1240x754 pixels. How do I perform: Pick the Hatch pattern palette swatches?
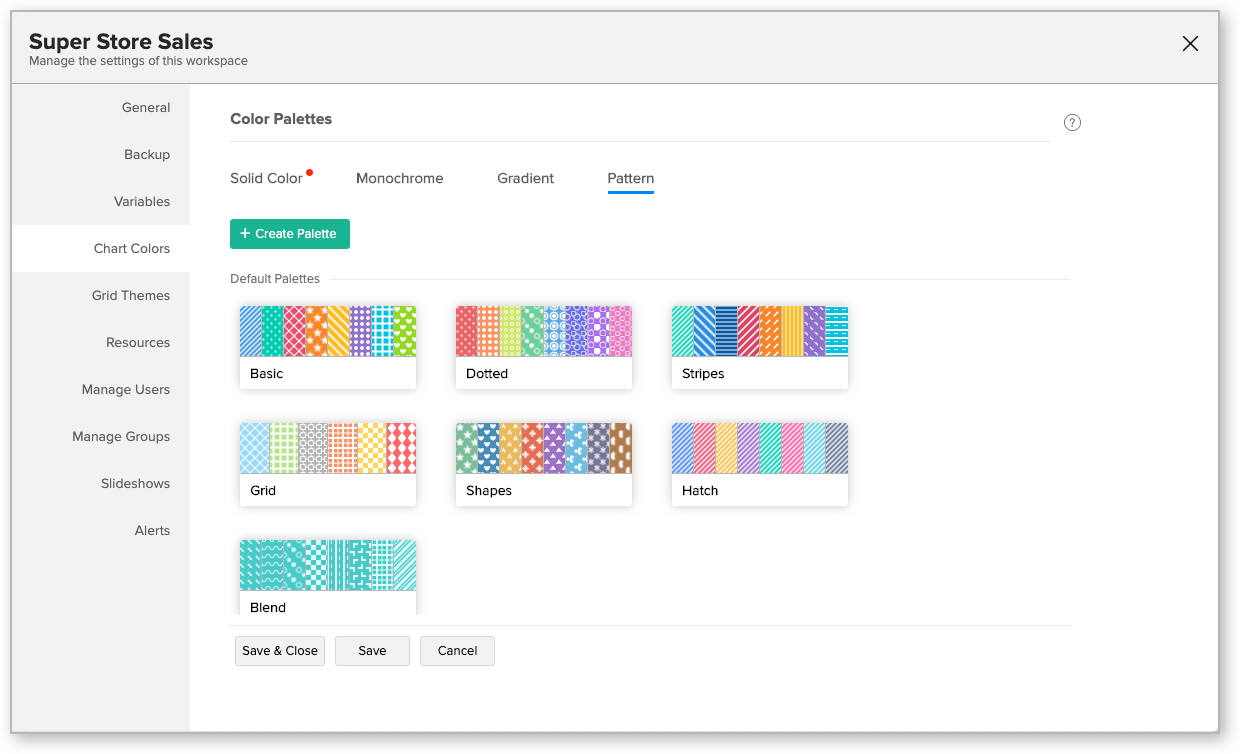760,448
